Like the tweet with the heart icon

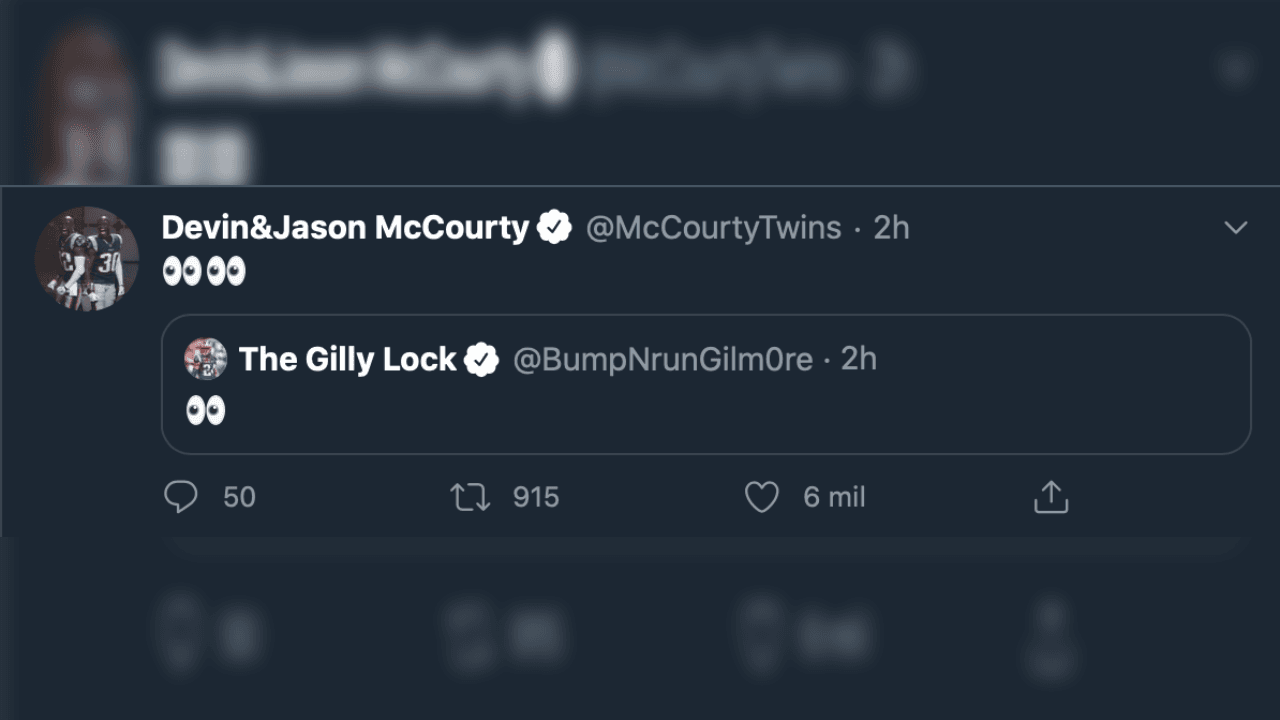(x=762, y=497)
